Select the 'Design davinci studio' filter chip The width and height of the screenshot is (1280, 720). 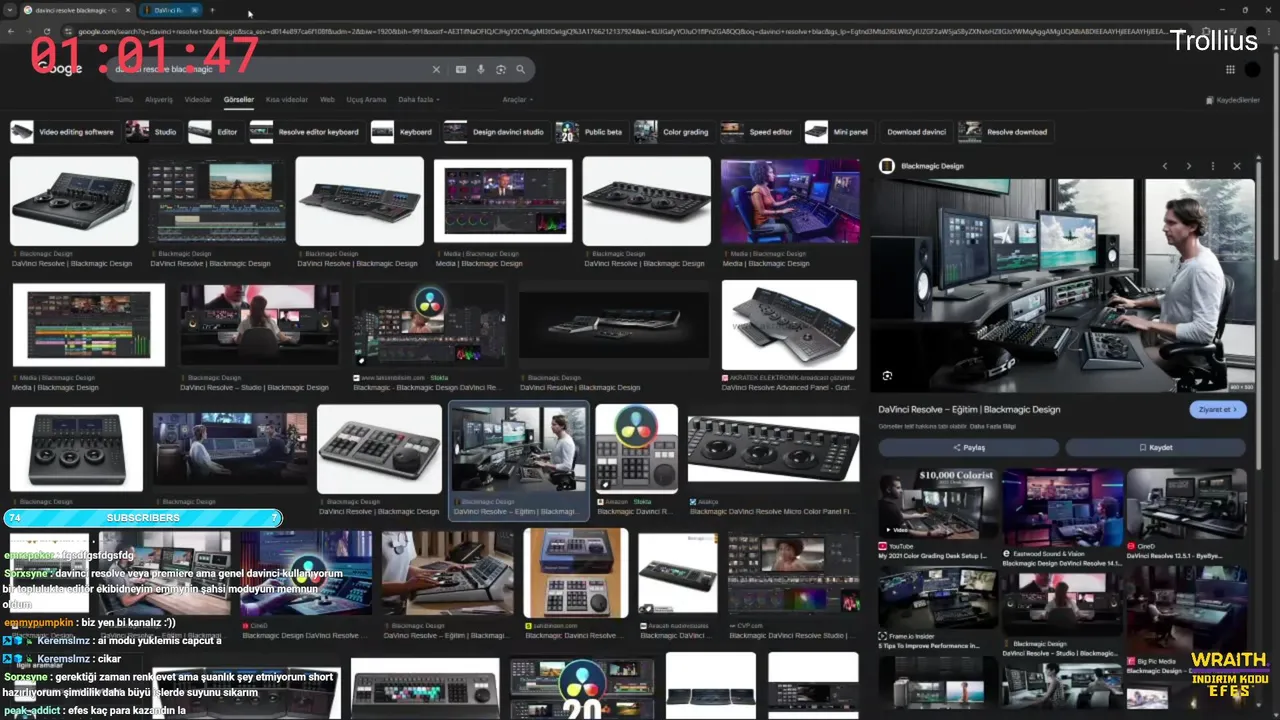click(495, 132)
